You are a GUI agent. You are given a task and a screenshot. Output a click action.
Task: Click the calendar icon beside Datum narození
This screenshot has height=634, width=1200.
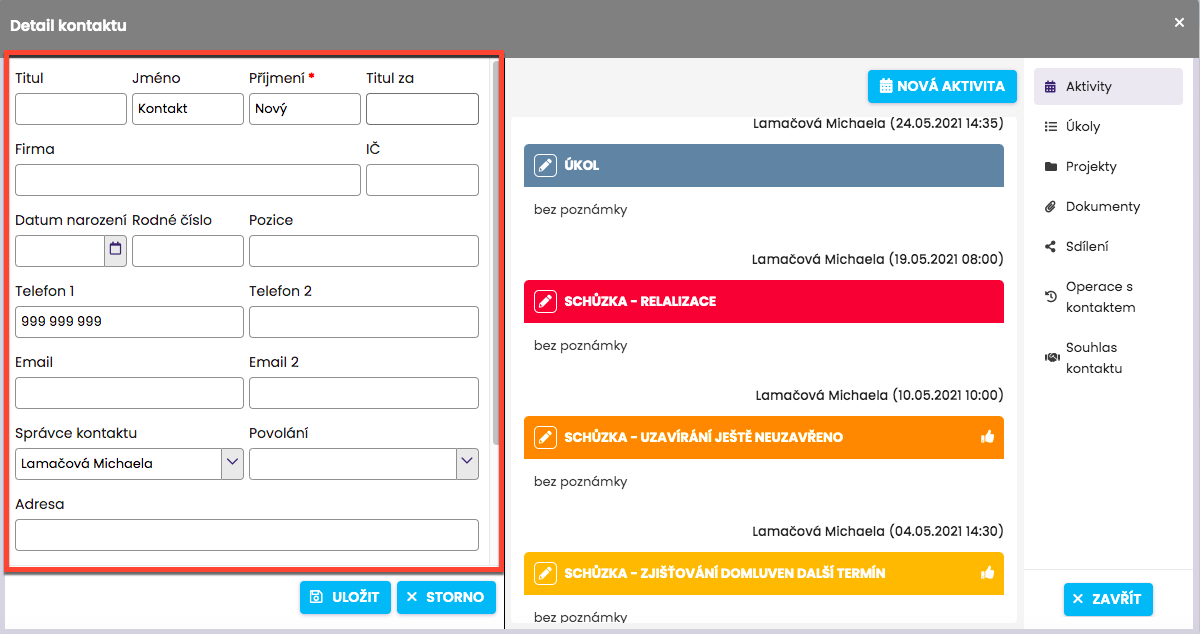[x=115, y=249]
